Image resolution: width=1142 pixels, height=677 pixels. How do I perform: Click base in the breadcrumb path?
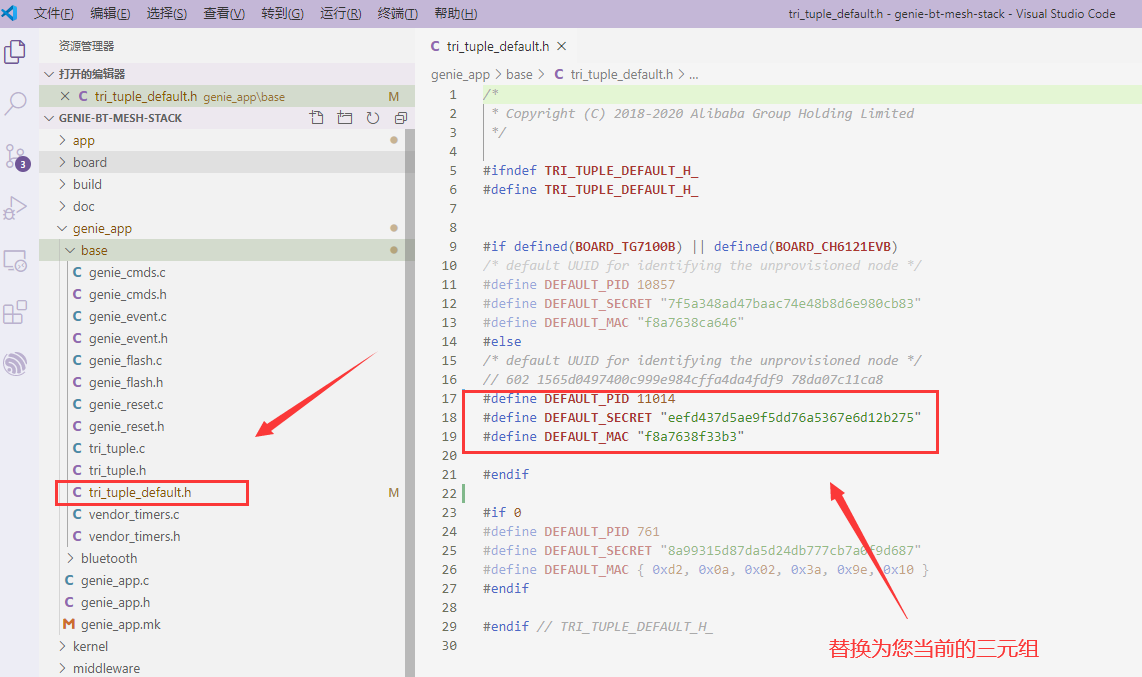[x=519, y=74]
